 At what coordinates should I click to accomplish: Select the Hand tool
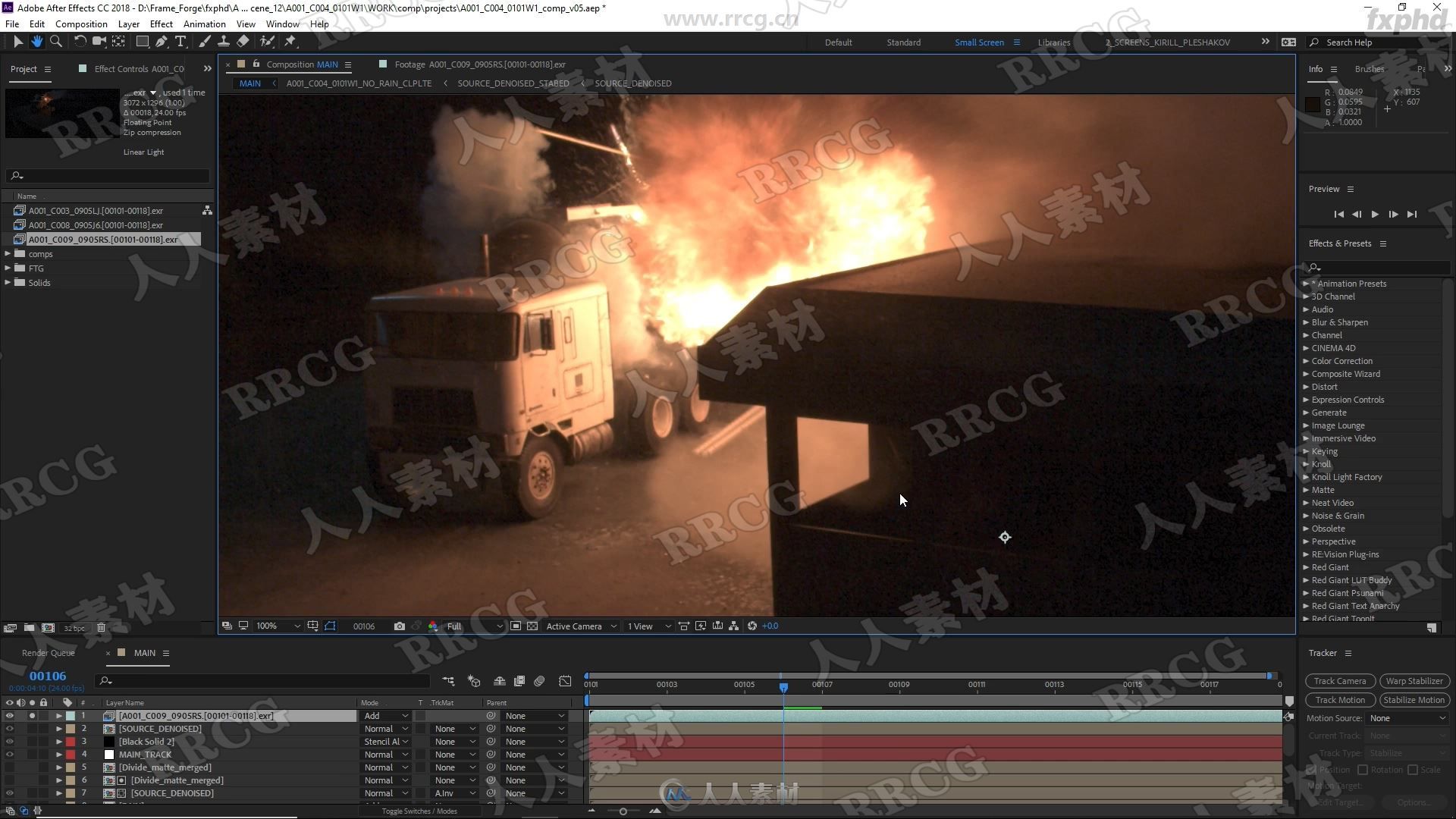coord(36,42)
